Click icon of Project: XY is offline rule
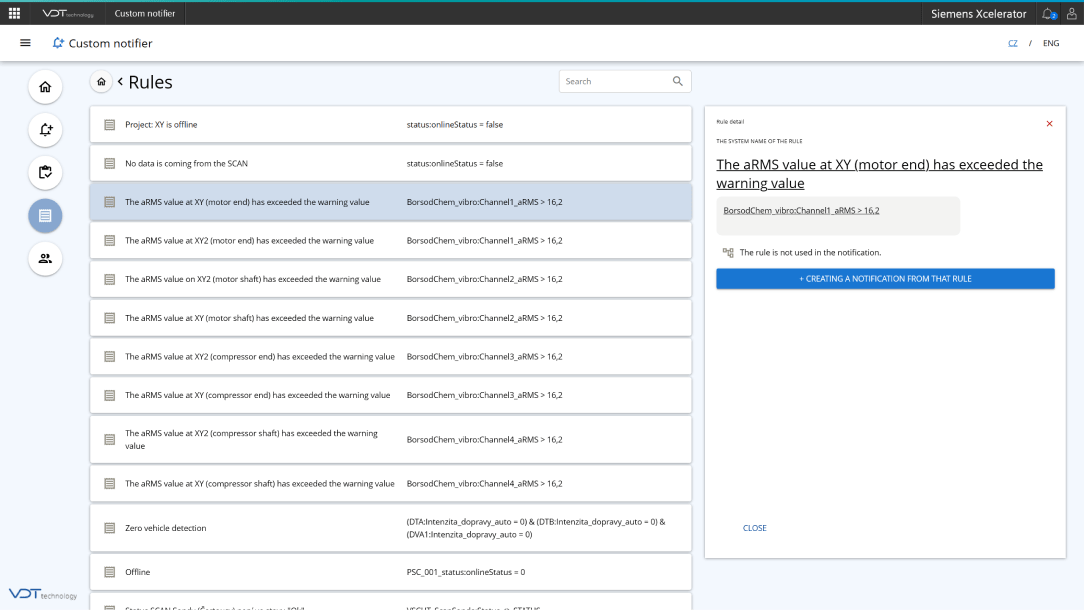Image resolution: width=1084 pixels, height=610 pixels. 110,125
